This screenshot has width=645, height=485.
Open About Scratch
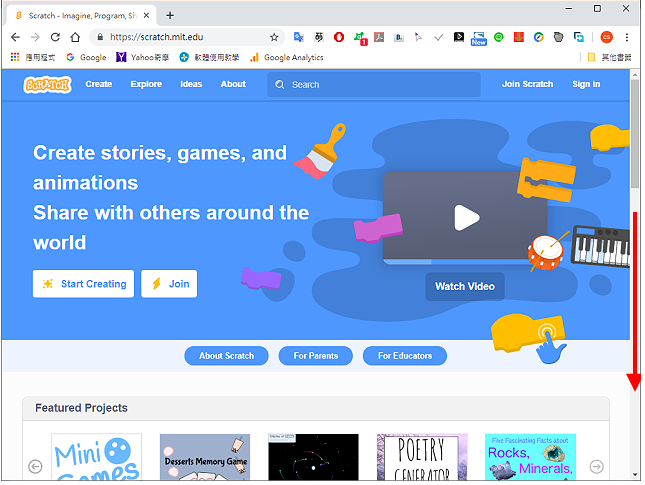pyautogui.click(x=226, y=356)
